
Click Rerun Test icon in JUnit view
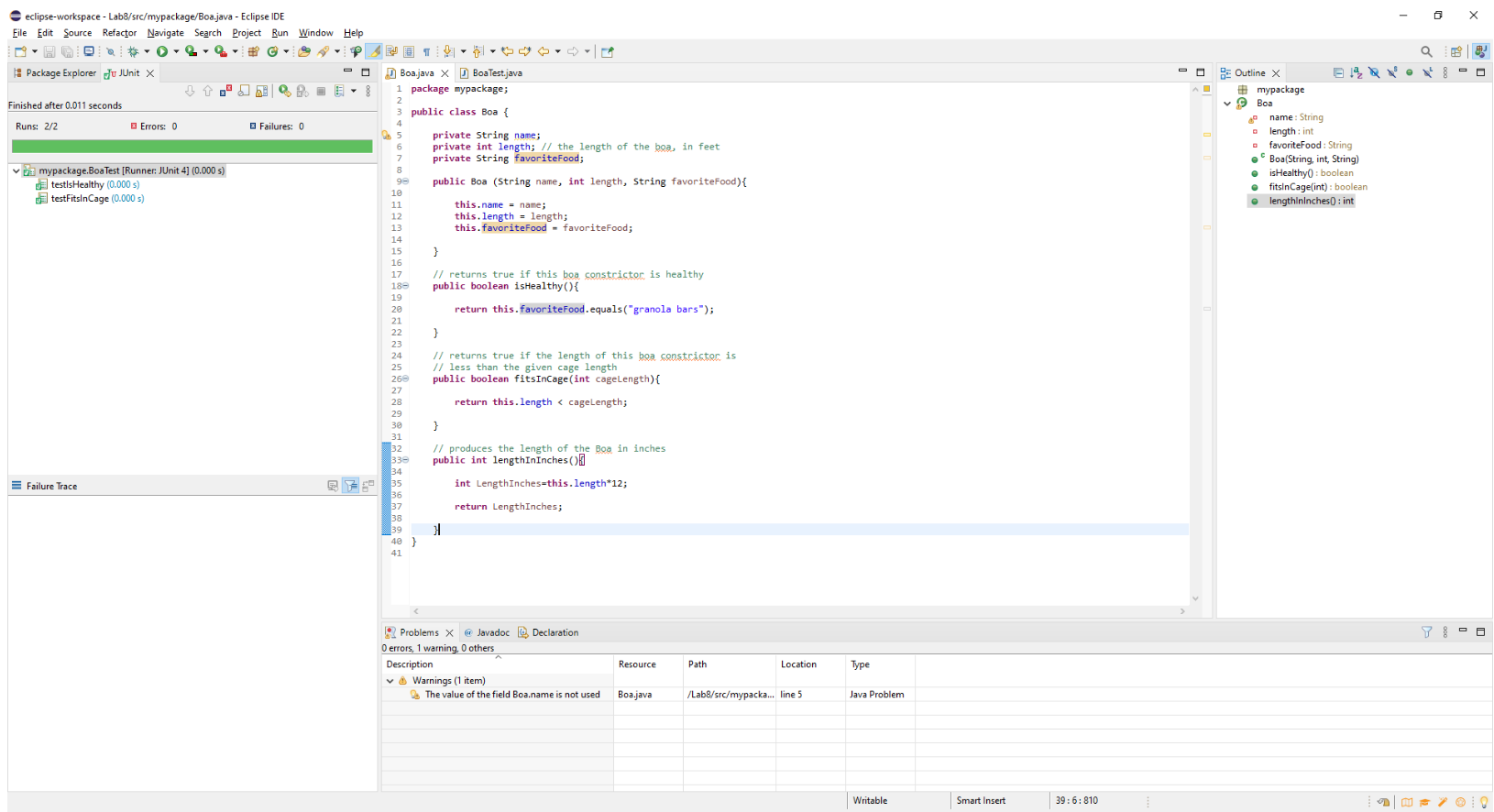pos(285,91)
